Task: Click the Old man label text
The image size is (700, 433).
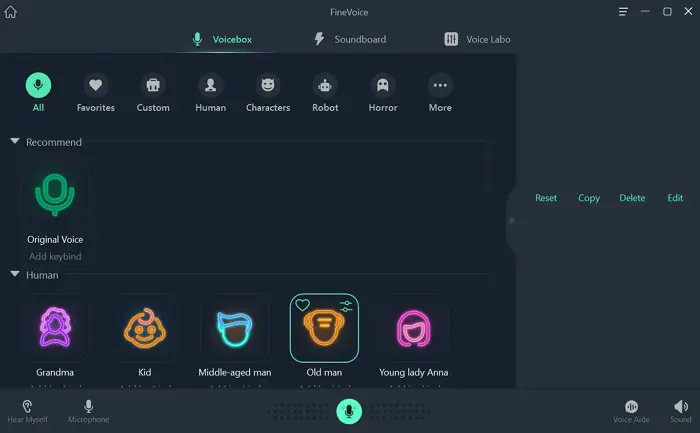Action: point(324,372)
